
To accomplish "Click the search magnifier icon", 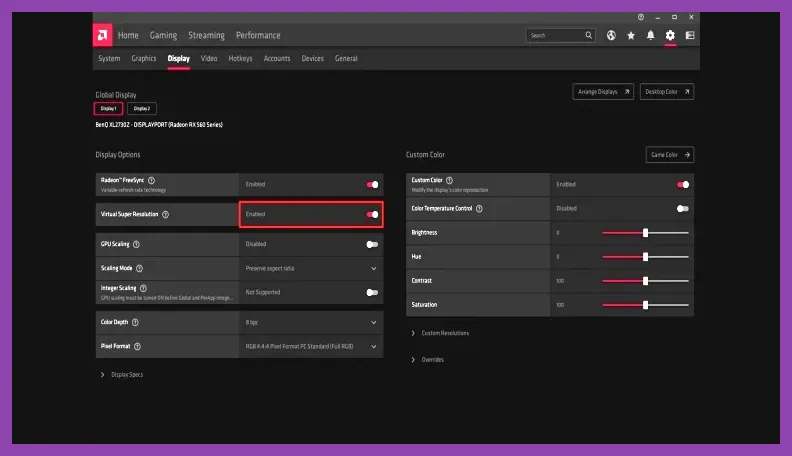I will pos(588,35).
